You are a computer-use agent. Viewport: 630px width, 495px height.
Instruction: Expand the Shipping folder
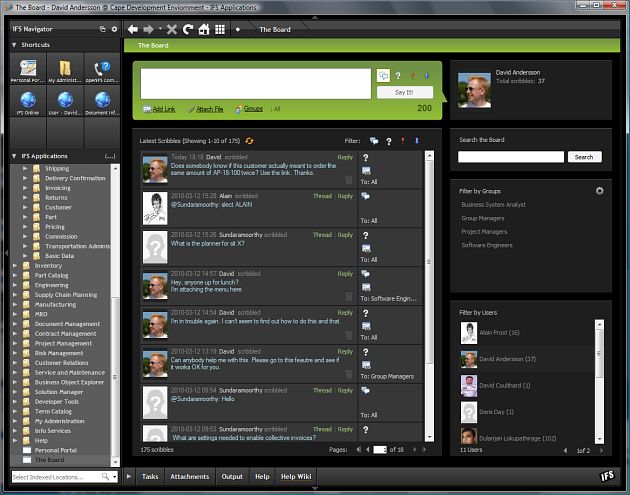[25, 168]
